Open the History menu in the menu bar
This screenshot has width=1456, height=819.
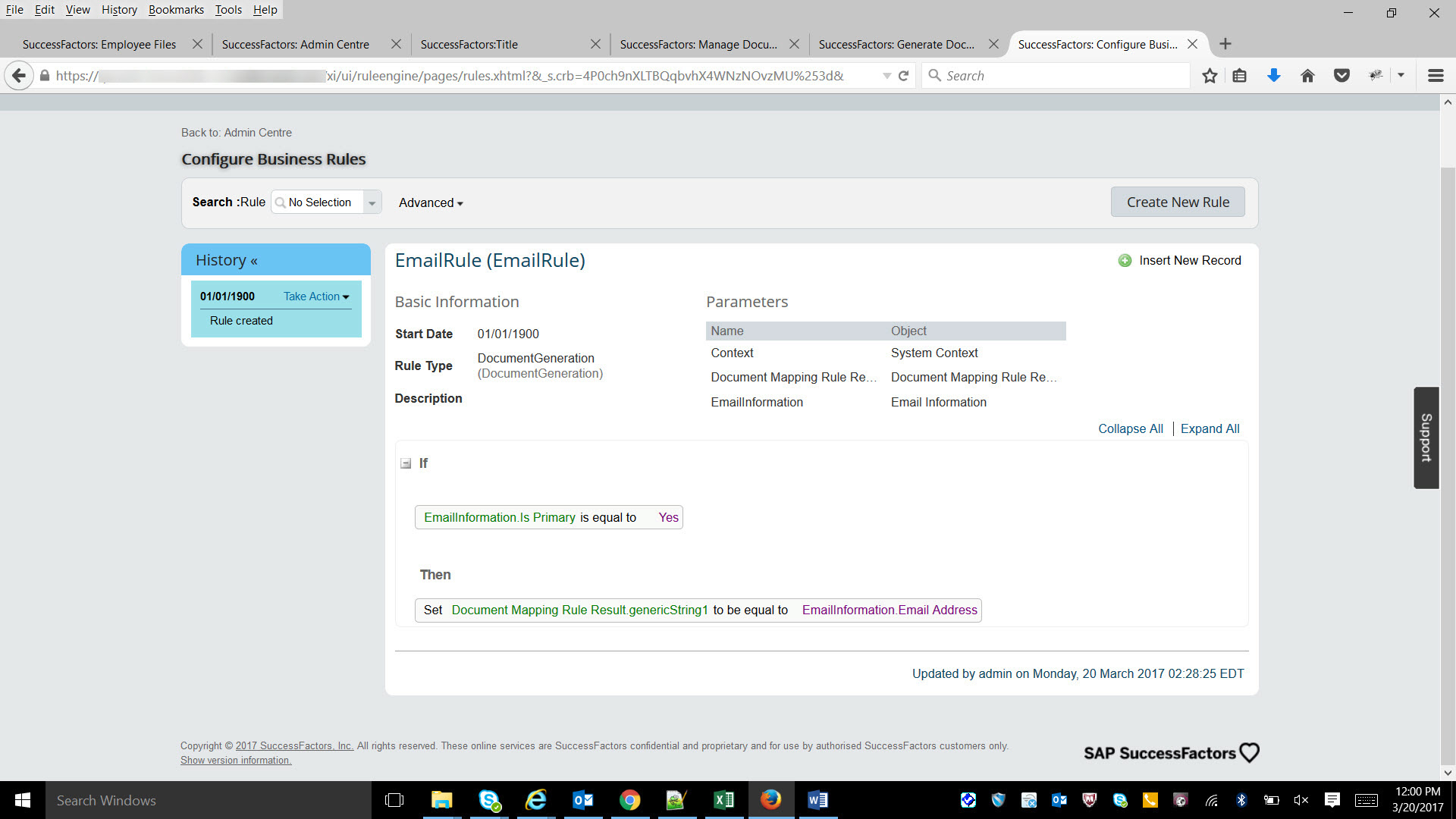[119, 9]
